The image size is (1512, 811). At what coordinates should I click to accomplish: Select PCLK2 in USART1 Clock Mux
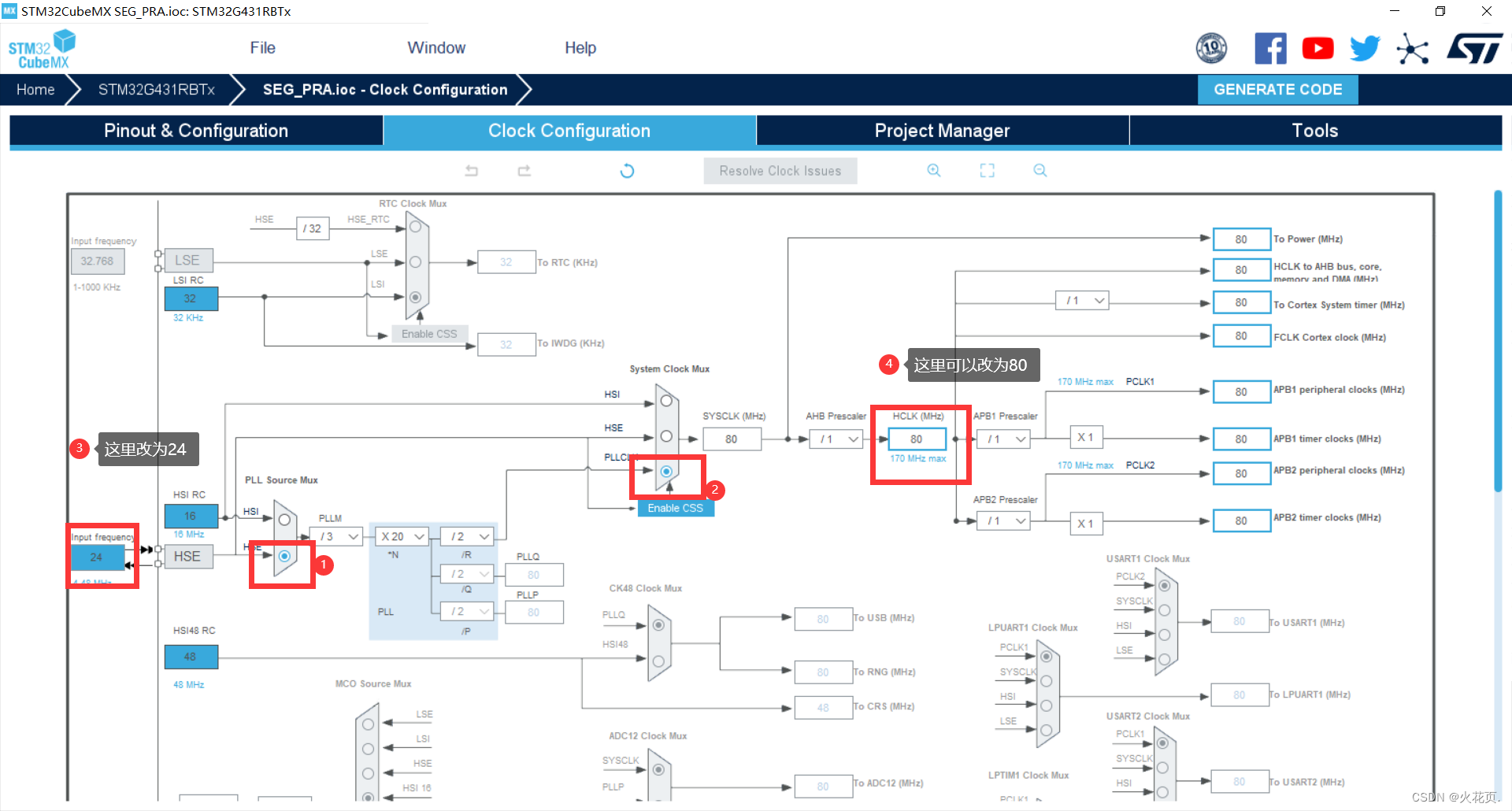tap(1164, 586)
